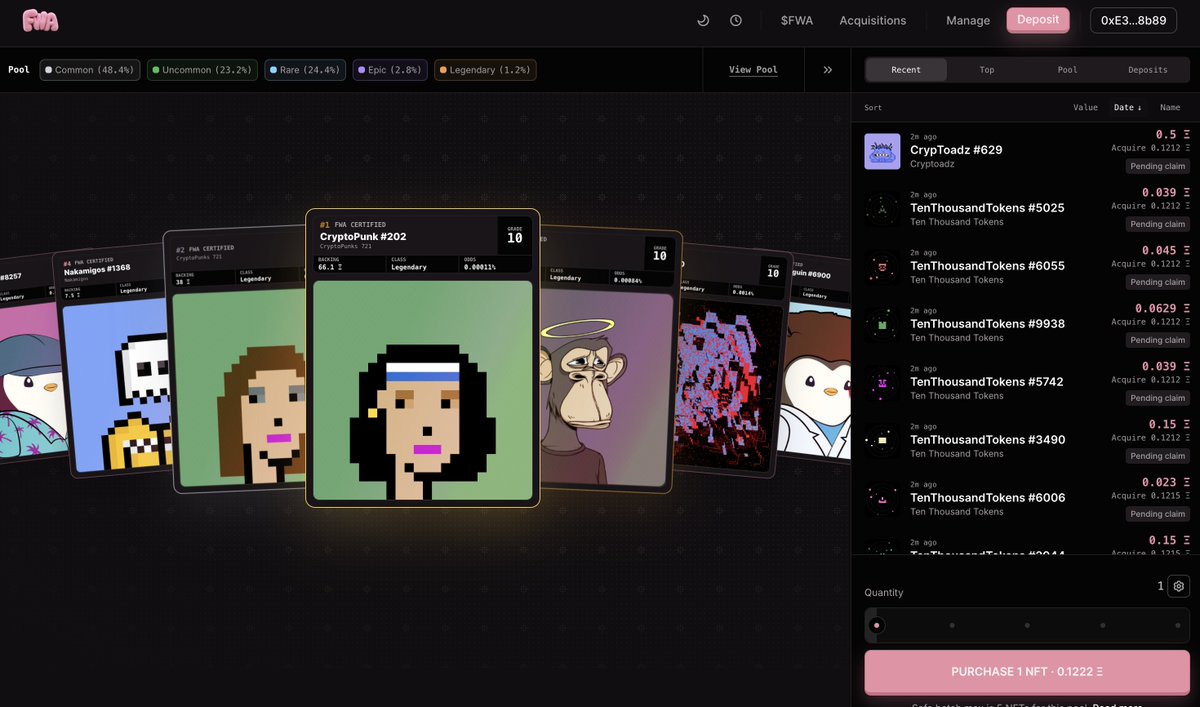
Task: Select the Nakamigos #1368 card
Action: pyautogui.click(x=117, y=362)
